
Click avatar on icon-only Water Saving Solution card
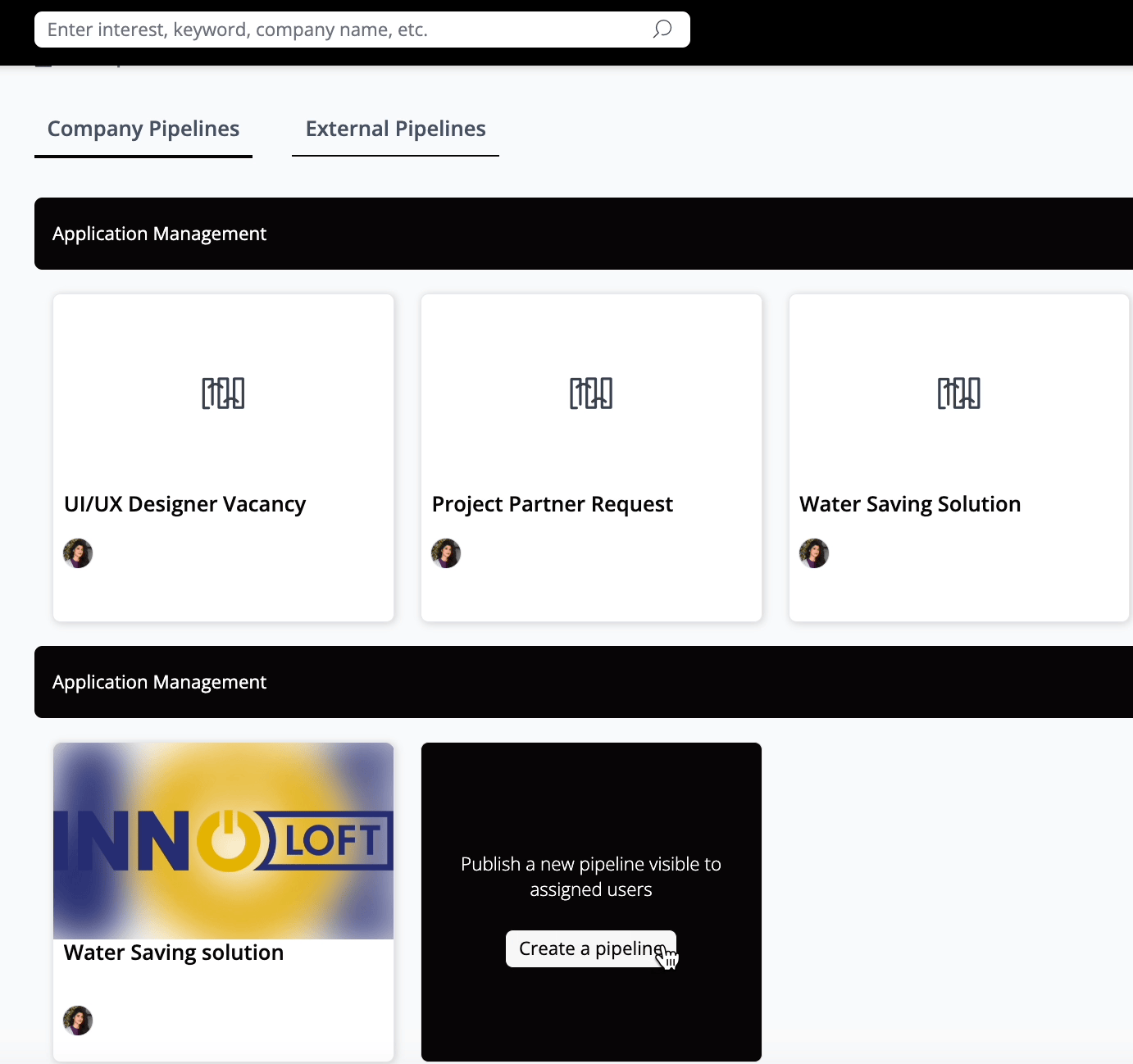[814, 553]
